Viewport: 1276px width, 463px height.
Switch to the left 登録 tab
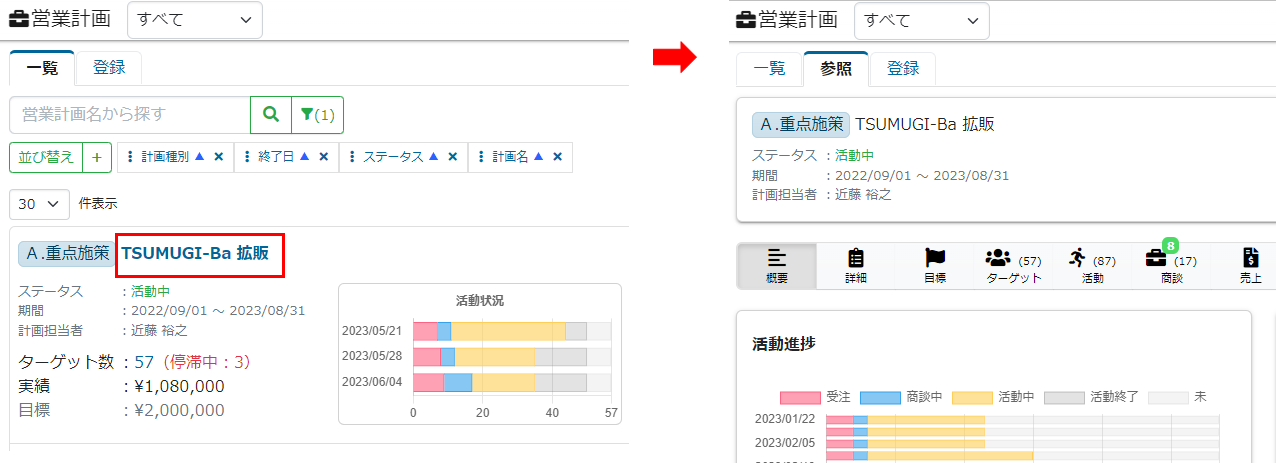click(109, 68)
